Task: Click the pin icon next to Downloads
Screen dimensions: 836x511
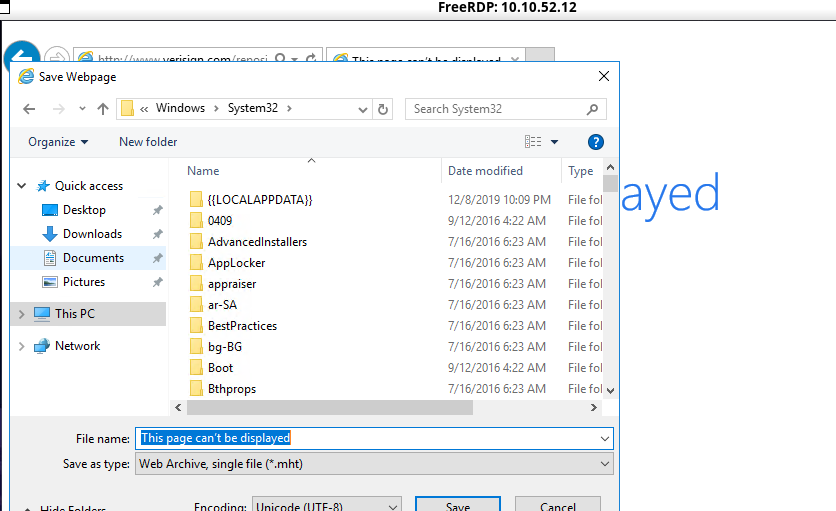Action: coord(157,234)
